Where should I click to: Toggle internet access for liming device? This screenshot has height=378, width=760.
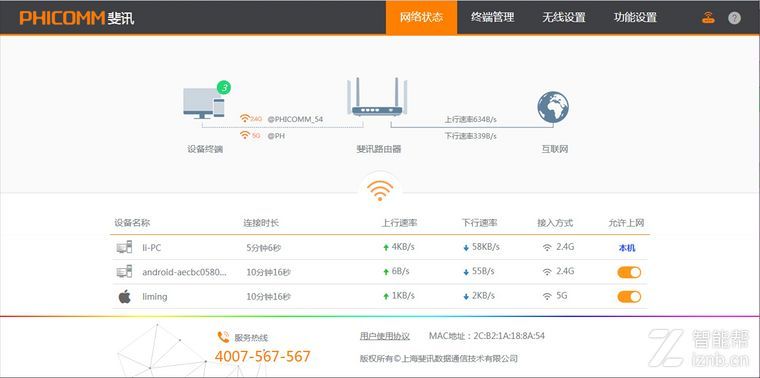[x=629, y=297]
